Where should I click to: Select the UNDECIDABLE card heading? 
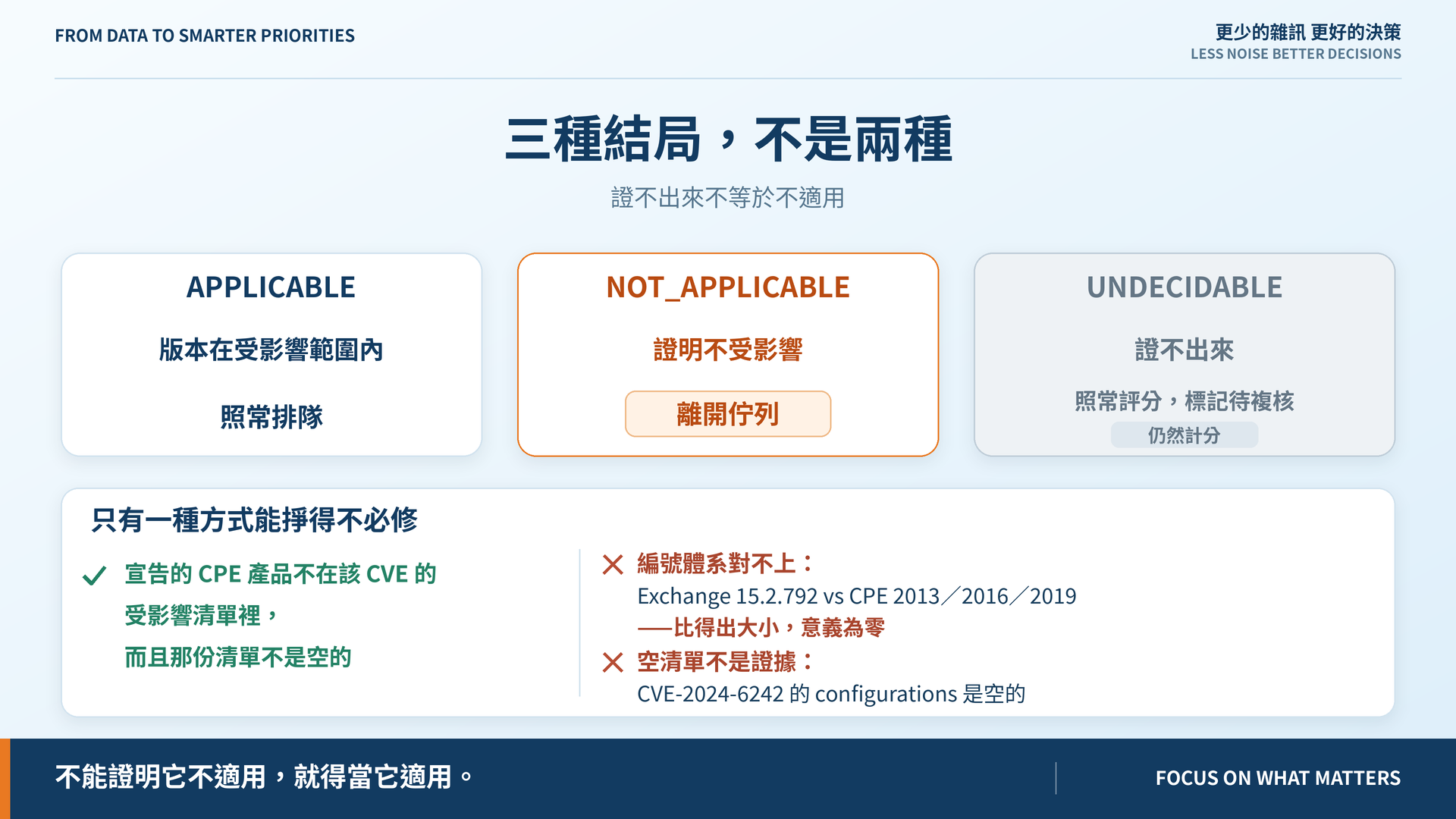coord(1185,287)
